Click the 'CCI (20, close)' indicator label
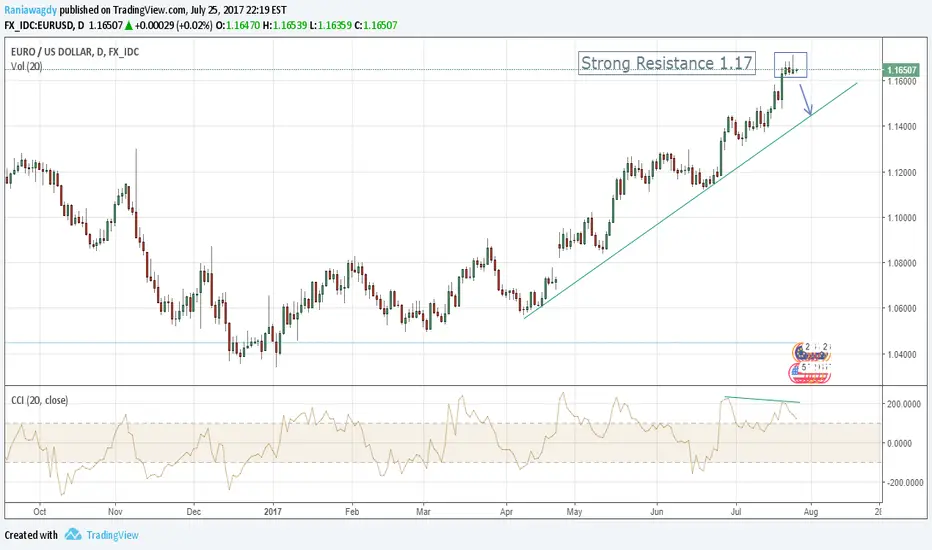 pyautogui.click(x=40, y=400)
